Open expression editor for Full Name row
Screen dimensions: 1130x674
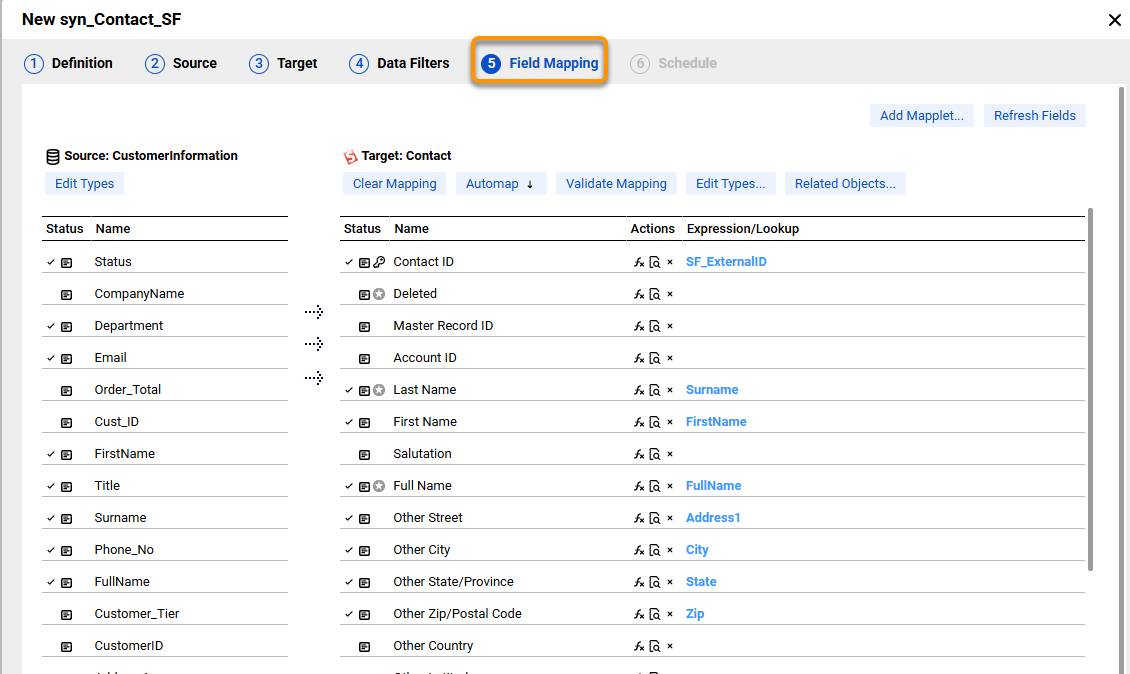pos(639,486)
